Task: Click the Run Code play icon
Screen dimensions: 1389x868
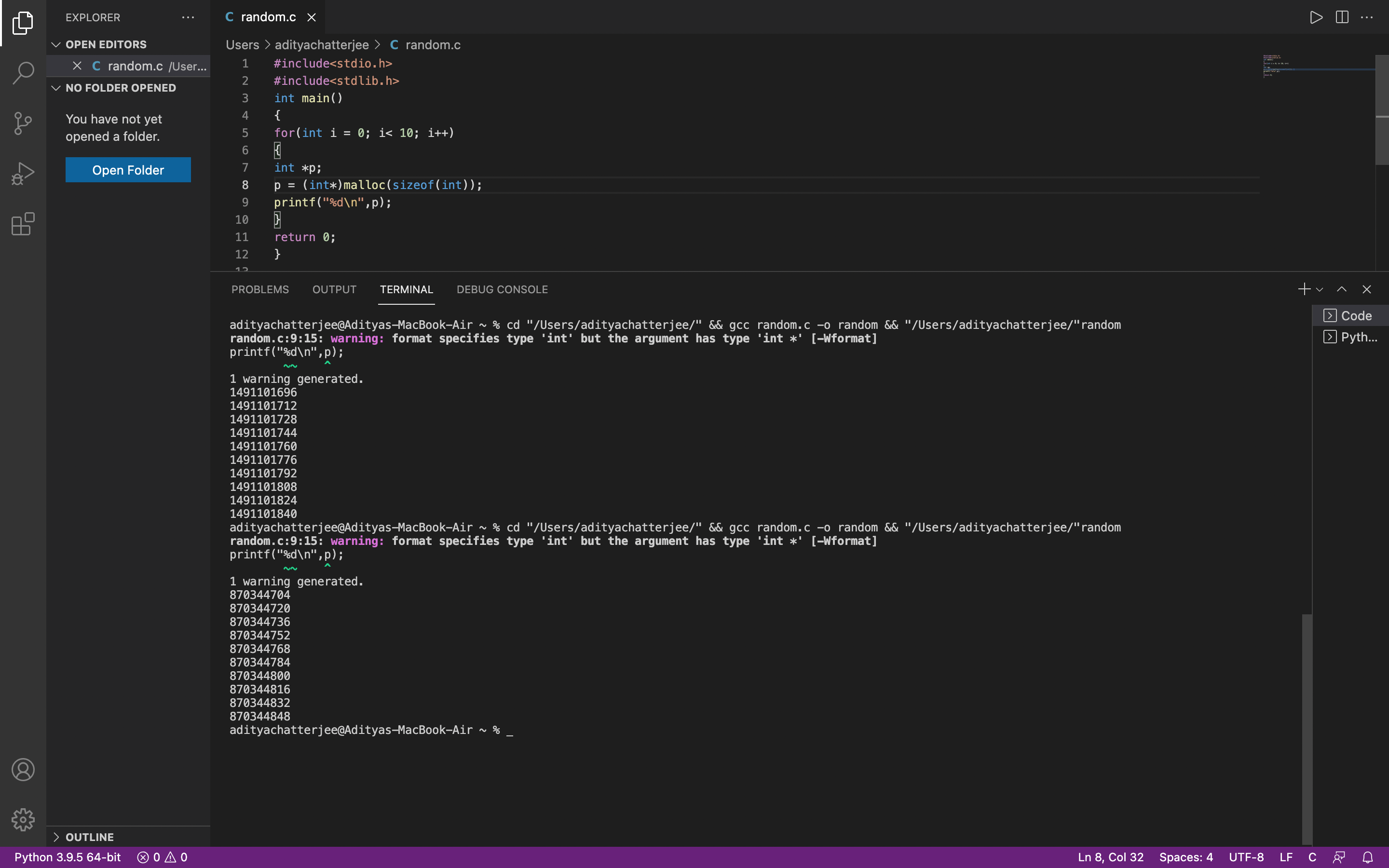Action: [1316, 17]
